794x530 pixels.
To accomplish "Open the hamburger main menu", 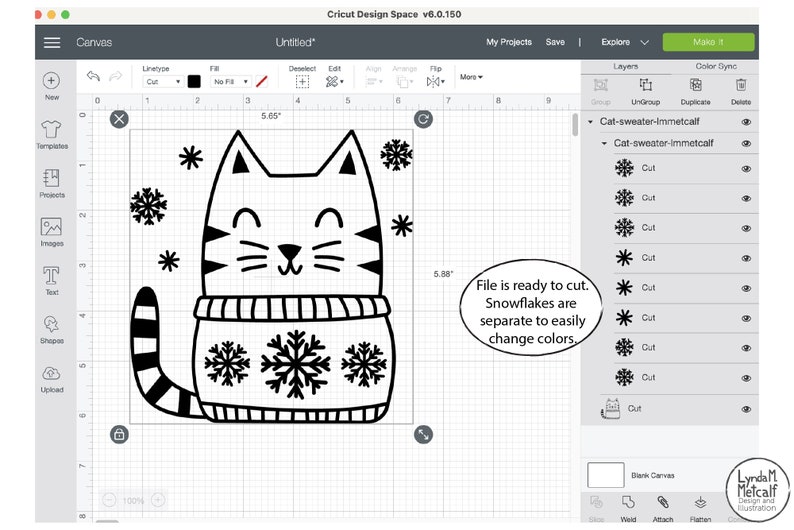I will pyautogui.click(x=52, y=43).
